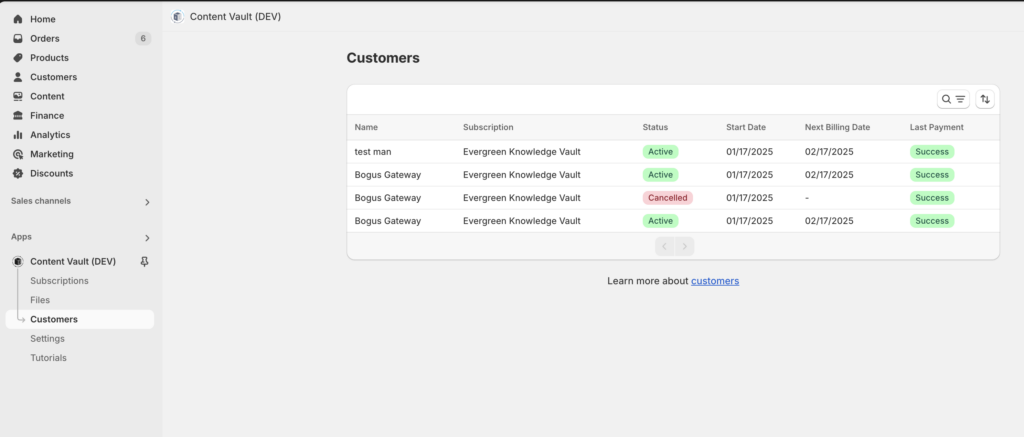Select the Discounts badge icon

(18, 174)
